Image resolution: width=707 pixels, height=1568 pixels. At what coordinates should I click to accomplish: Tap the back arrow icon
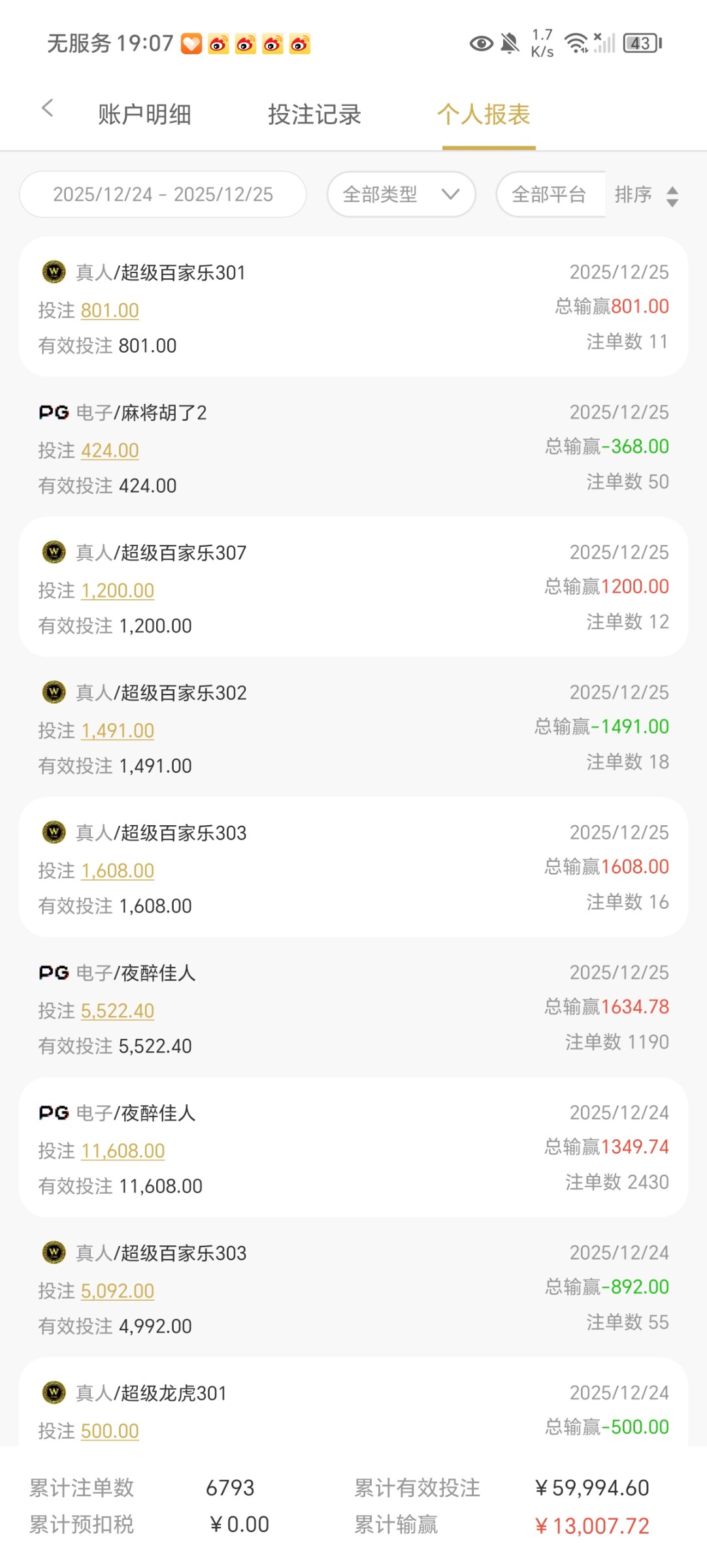(x=47, y=108)
